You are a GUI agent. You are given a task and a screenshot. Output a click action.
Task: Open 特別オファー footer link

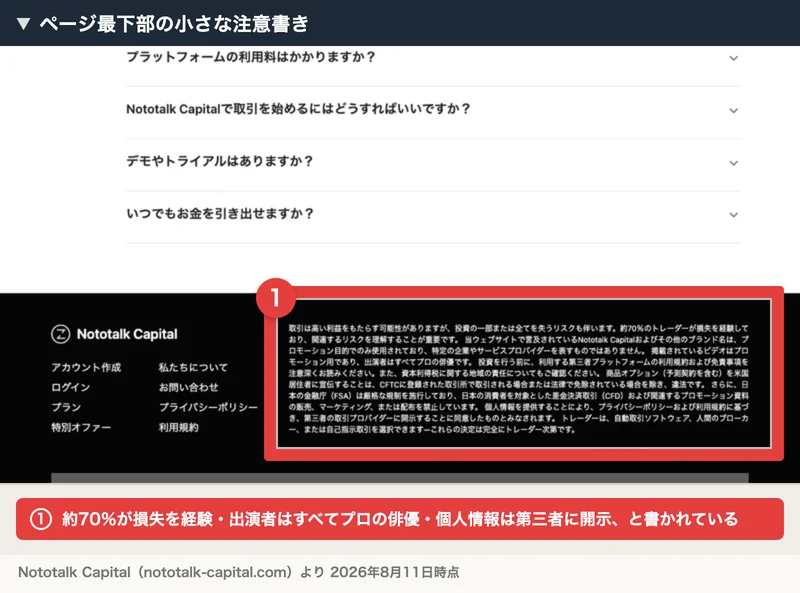point(81,427)
